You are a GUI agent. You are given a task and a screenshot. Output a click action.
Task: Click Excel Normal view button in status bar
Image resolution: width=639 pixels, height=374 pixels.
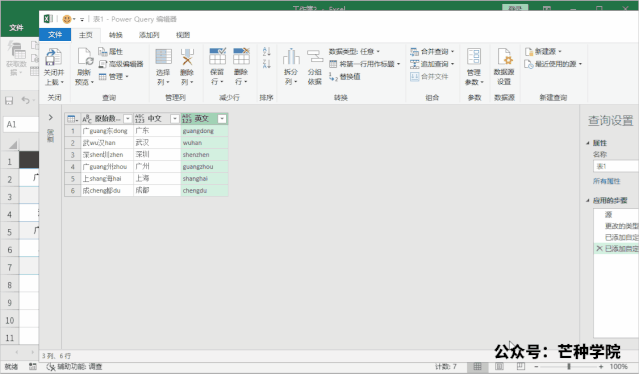click(477, 367)
